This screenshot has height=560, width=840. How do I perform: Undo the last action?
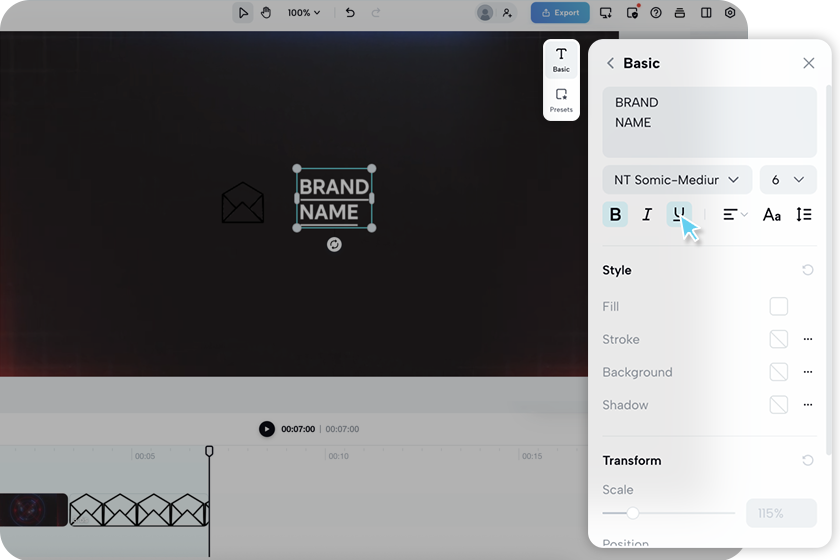(350, 12)
